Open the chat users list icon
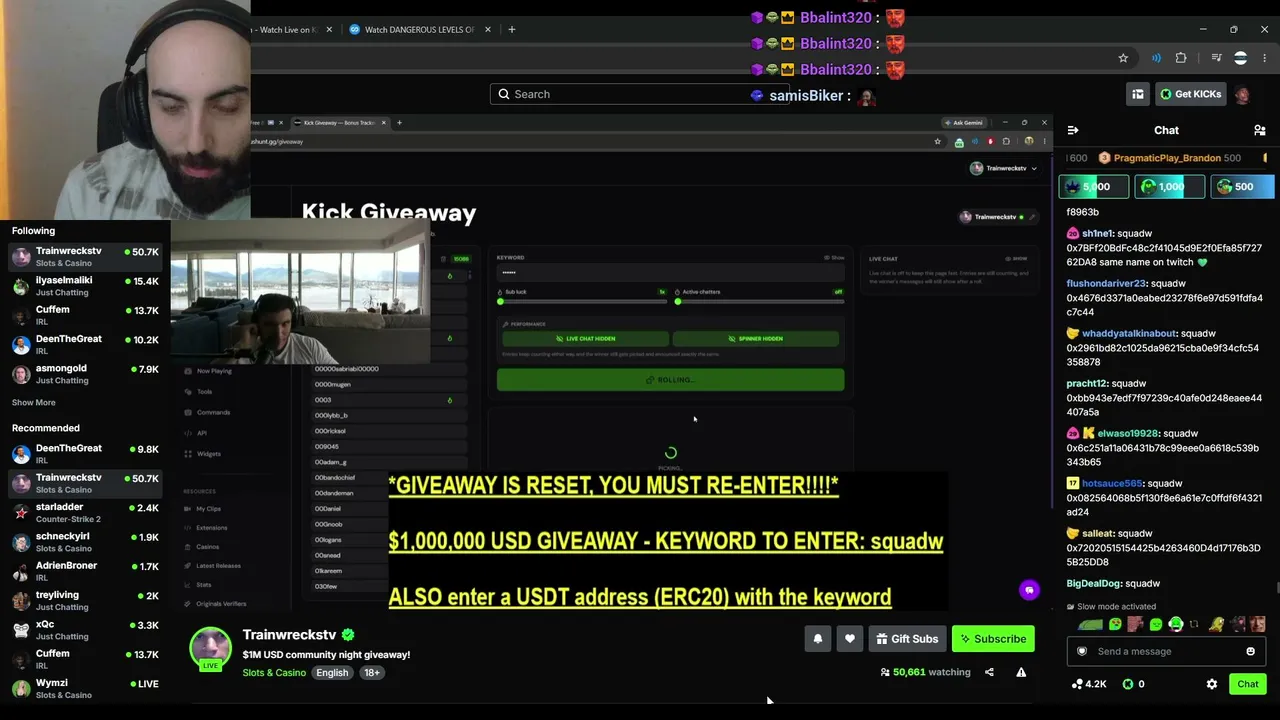The height and width of the screenshot is (720, 1280). click(x=1260, y=130)
